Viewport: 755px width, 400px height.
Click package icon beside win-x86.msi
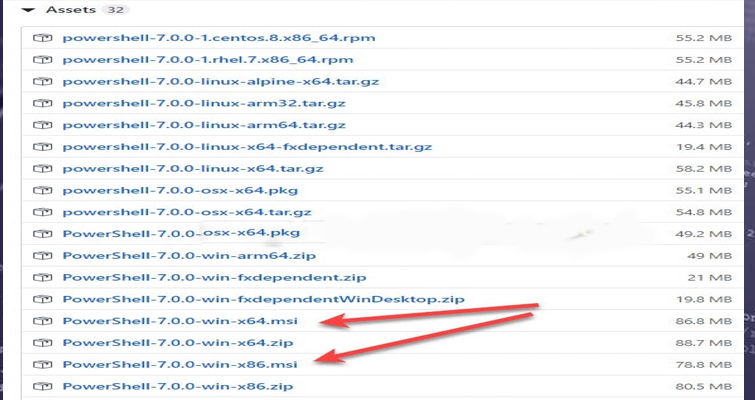(x=42, y=365)
